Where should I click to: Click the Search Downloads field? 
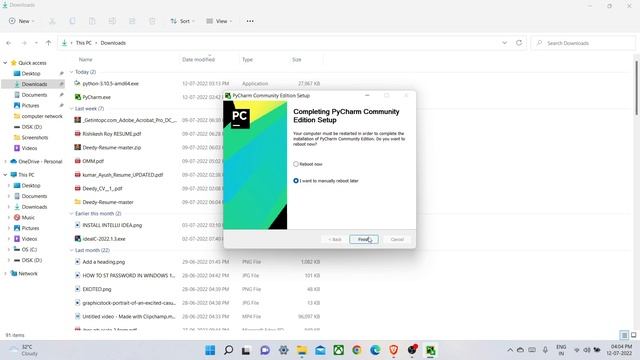click(x=584, y=43)
